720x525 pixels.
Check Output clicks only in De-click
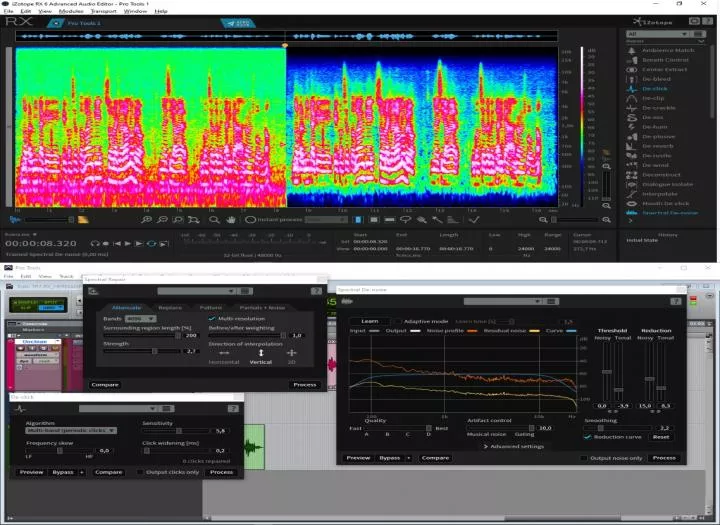pos(140,472)
